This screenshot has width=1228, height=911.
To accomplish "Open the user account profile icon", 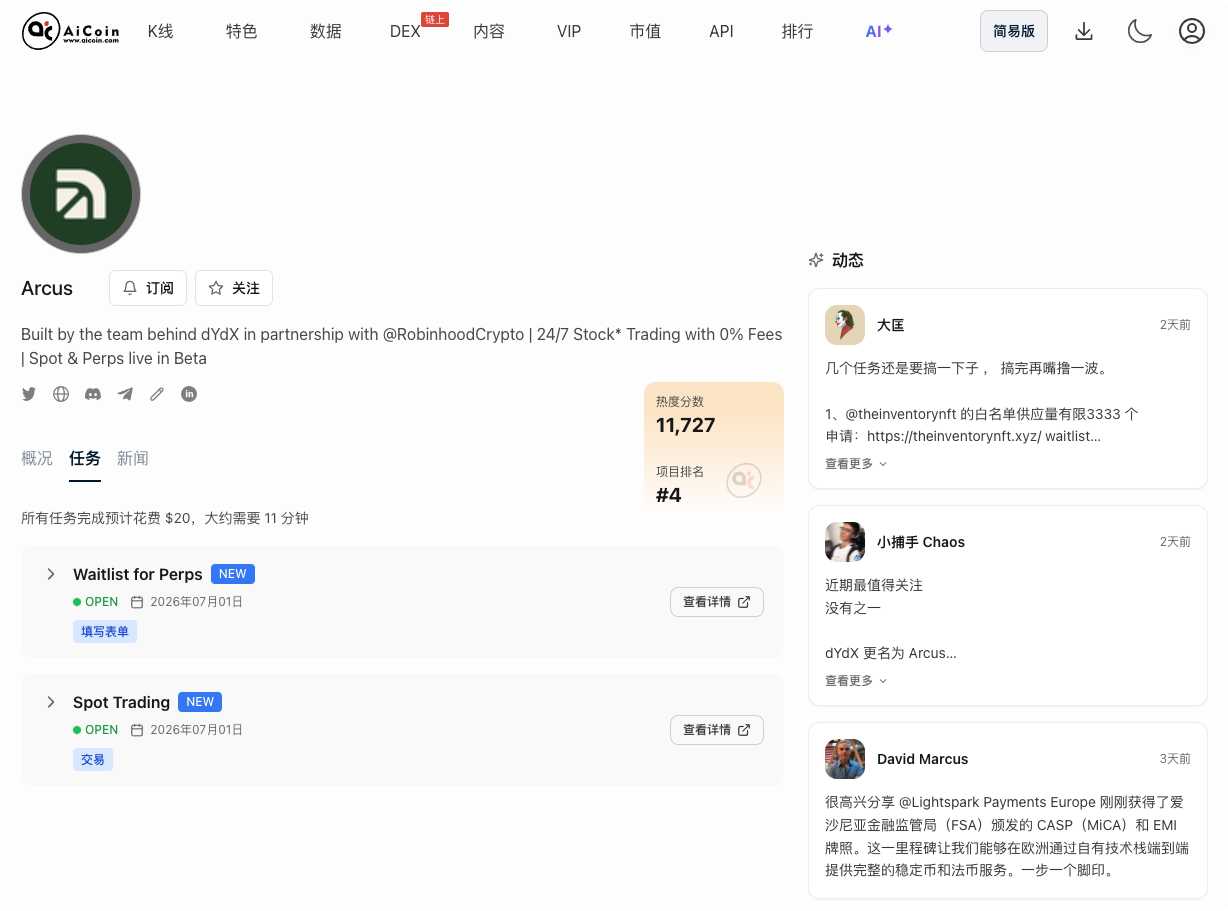I will click(x=1191, y=32).
